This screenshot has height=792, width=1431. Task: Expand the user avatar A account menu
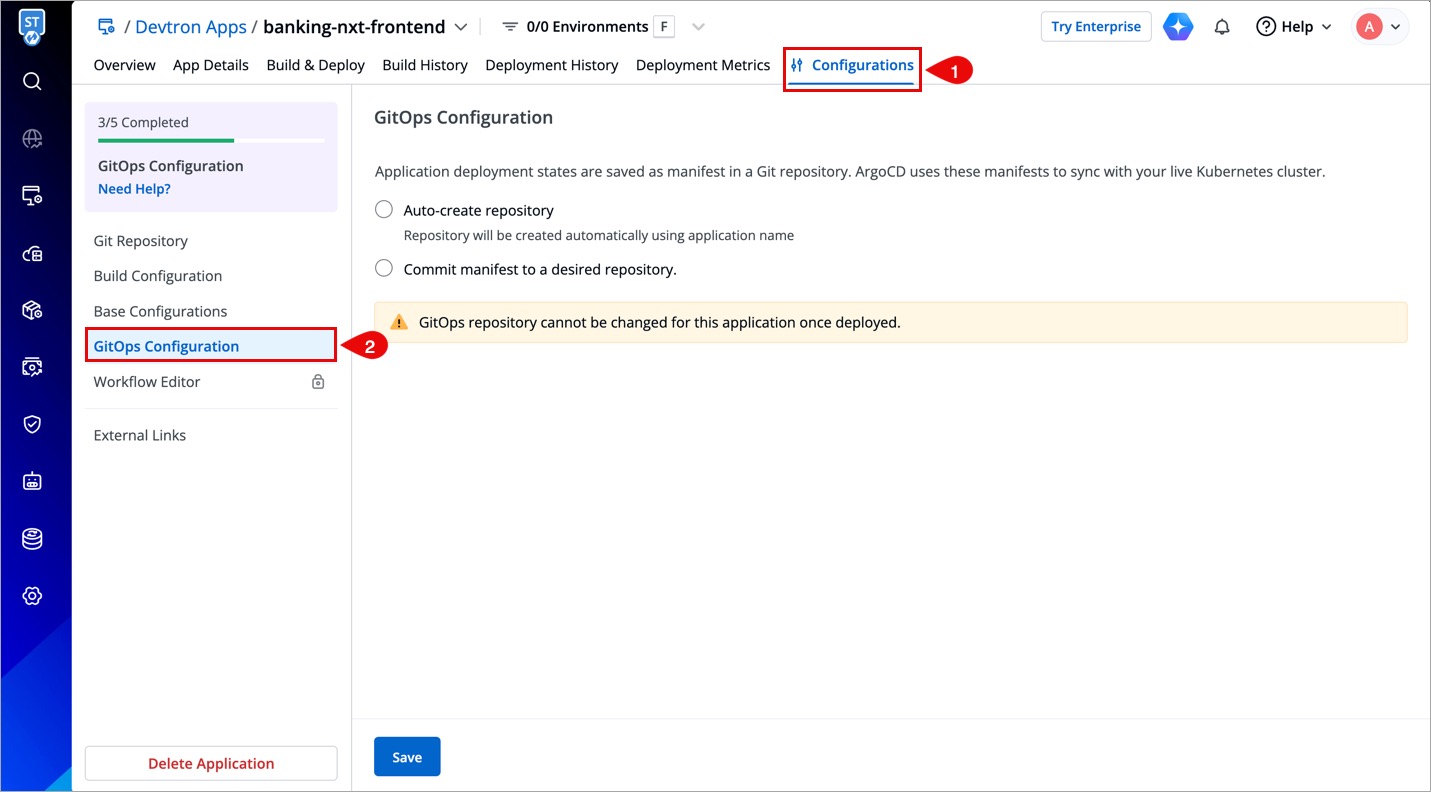tap(1381, 27)
